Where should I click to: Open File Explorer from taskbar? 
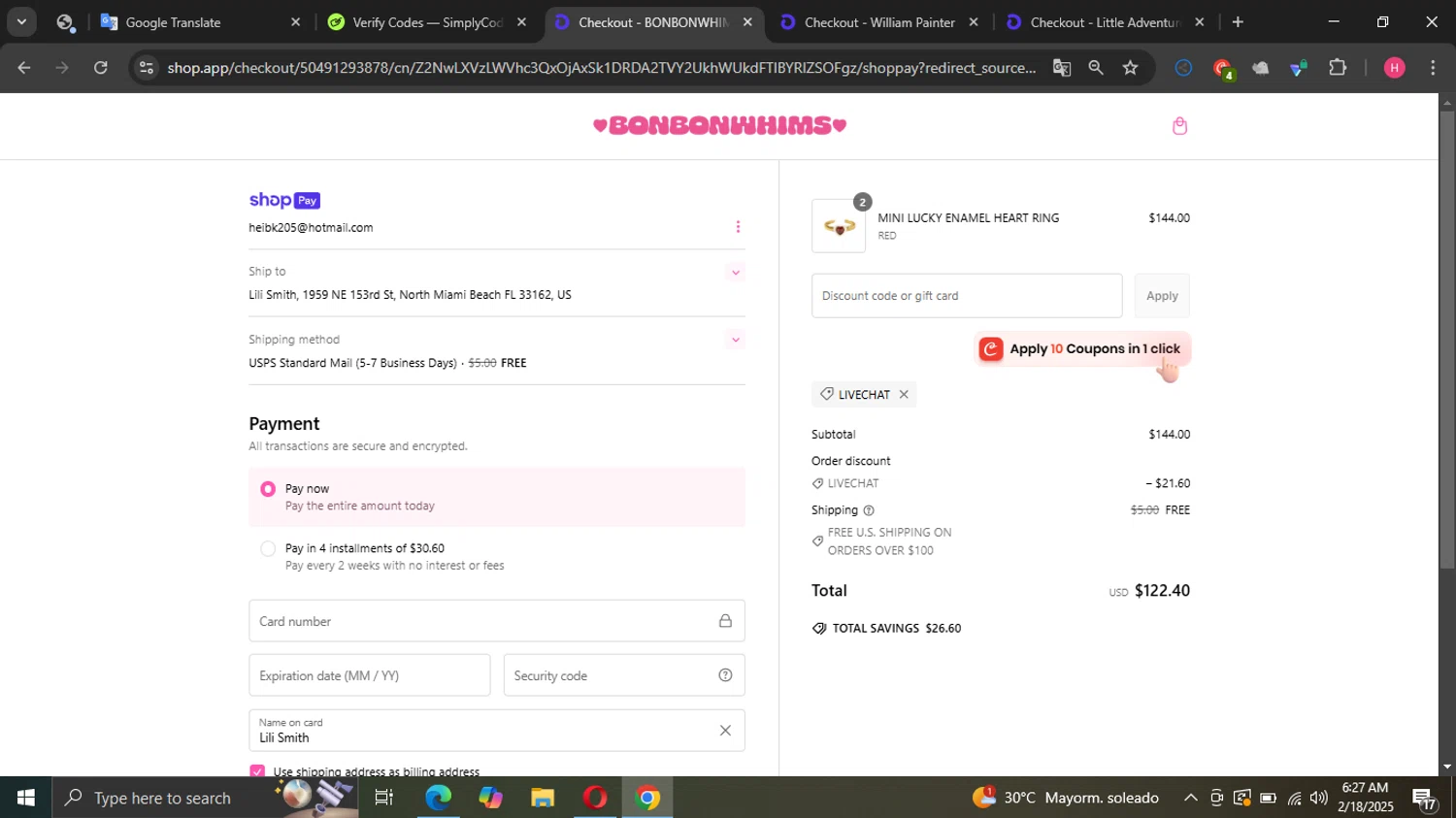[x=543, y=798]
